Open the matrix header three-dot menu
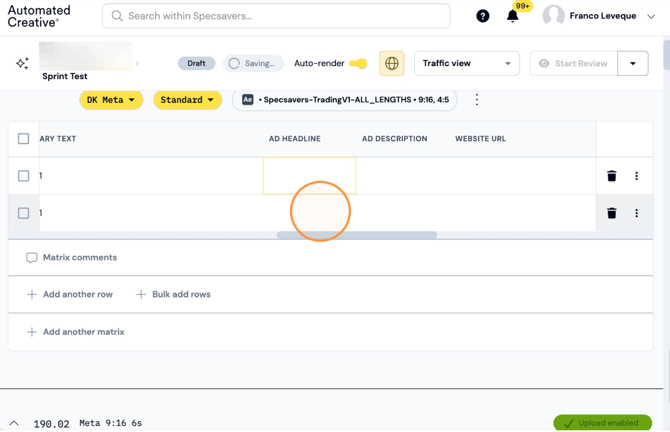This screenshot has height=432, width=670. [477, 100]
